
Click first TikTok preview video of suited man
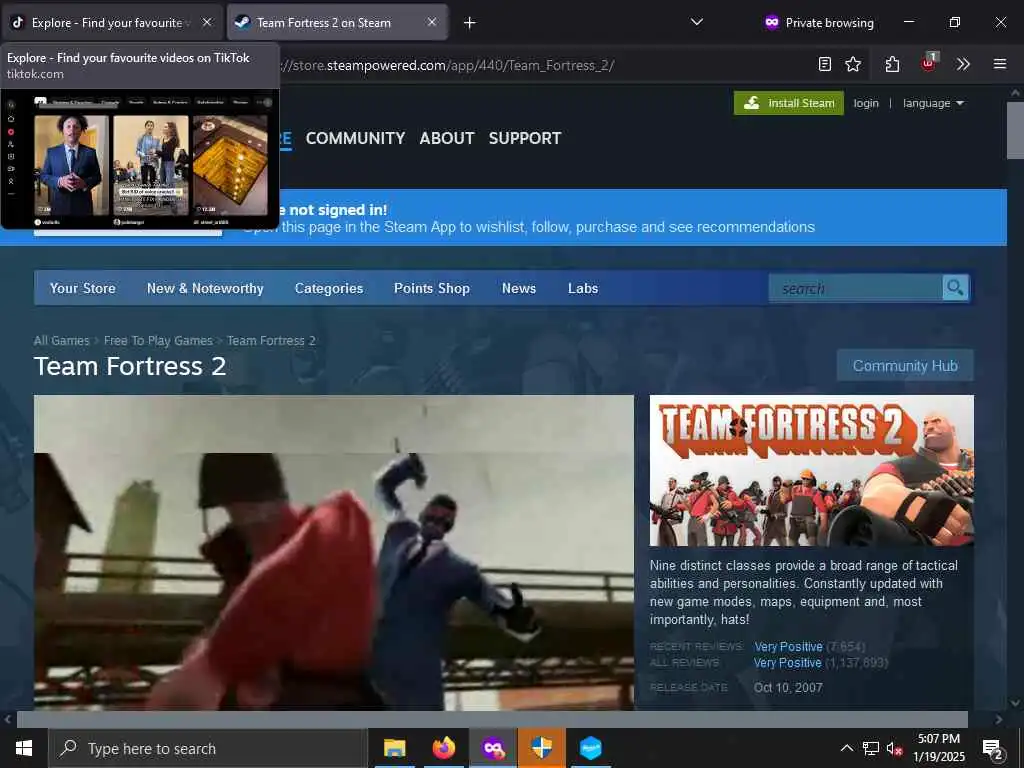(x=72, y=165)
